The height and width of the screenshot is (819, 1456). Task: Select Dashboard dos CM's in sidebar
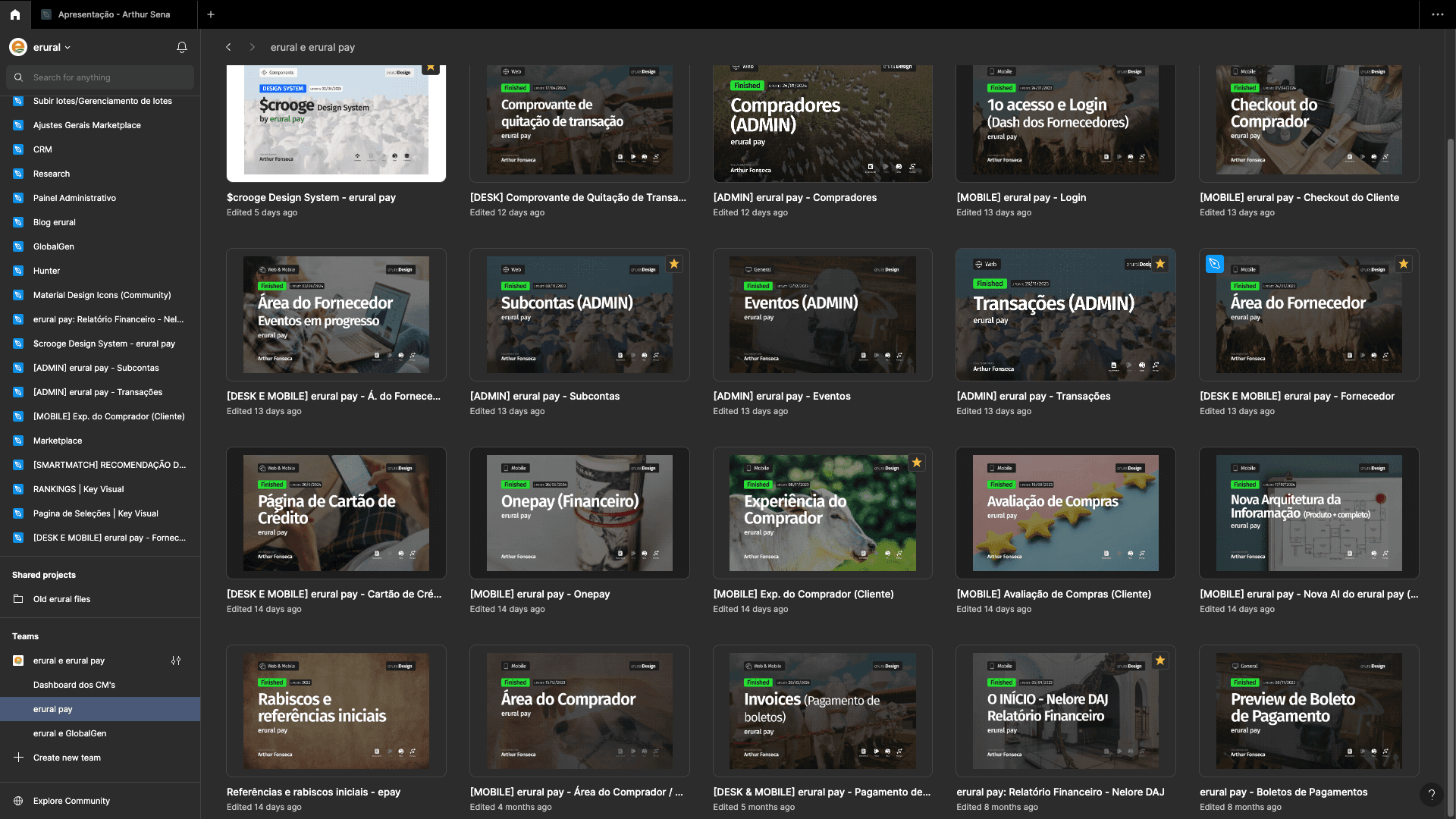click(74, 685)
